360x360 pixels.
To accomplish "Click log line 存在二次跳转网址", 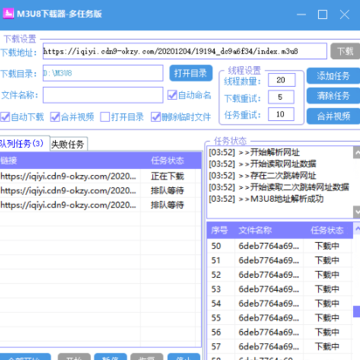I will [x=263, y=175].
